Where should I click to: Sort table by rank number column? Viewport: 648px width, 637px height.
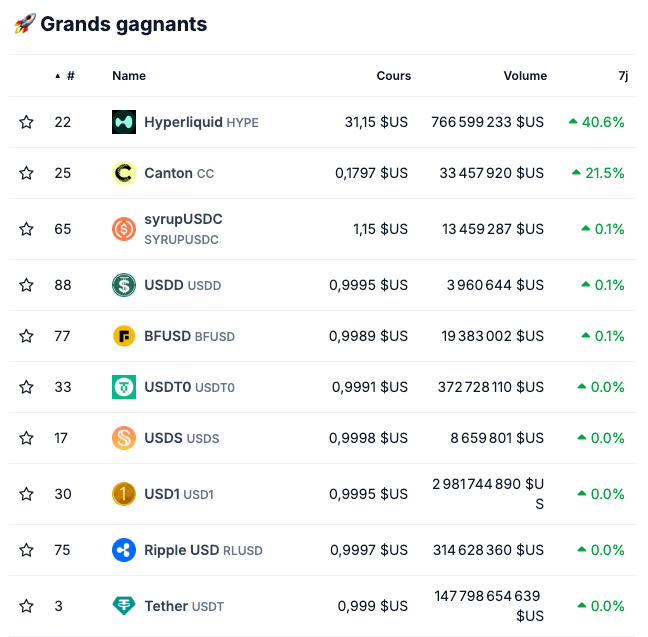tap(69, 76)
